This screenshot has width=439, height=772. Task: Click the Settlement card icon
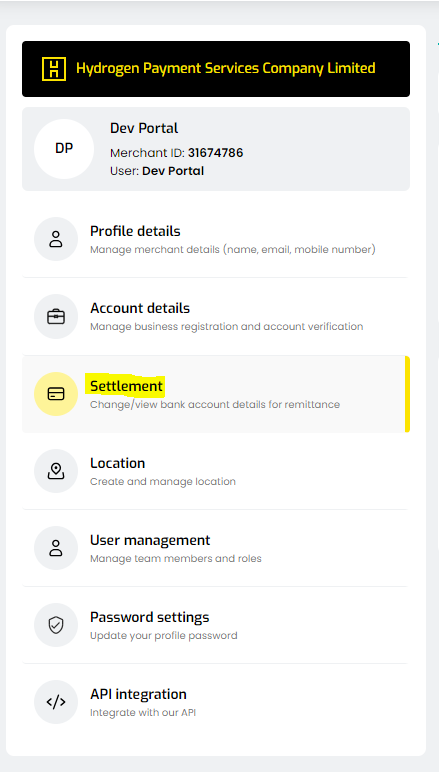click(x=56, y=394)
